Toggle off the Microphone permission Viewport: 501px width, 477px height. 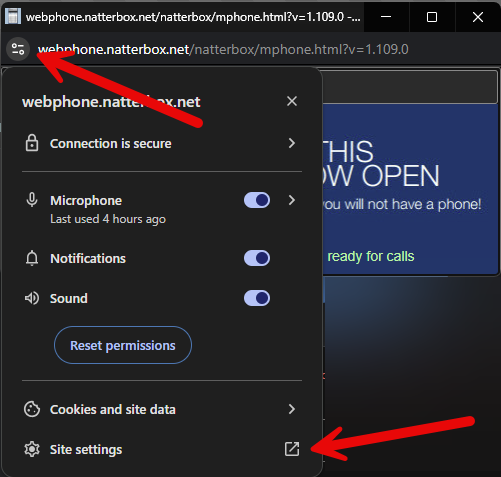[x=257, y=200]
